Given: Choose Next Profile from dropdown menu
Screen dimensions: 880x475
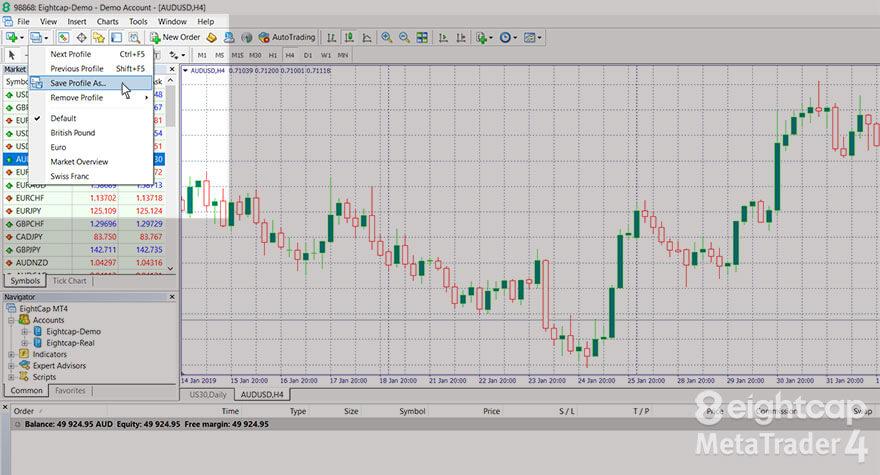Looking at the screenshot, I should [x=91, y=54].
